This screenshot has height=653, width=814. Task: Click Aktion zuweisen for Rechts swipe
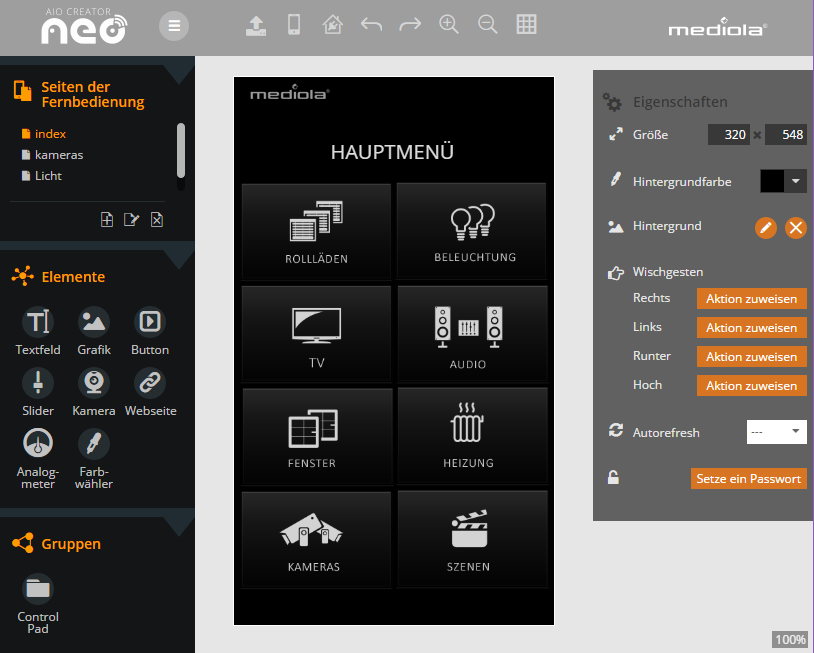pyautogui.click(x=751, y=299)
